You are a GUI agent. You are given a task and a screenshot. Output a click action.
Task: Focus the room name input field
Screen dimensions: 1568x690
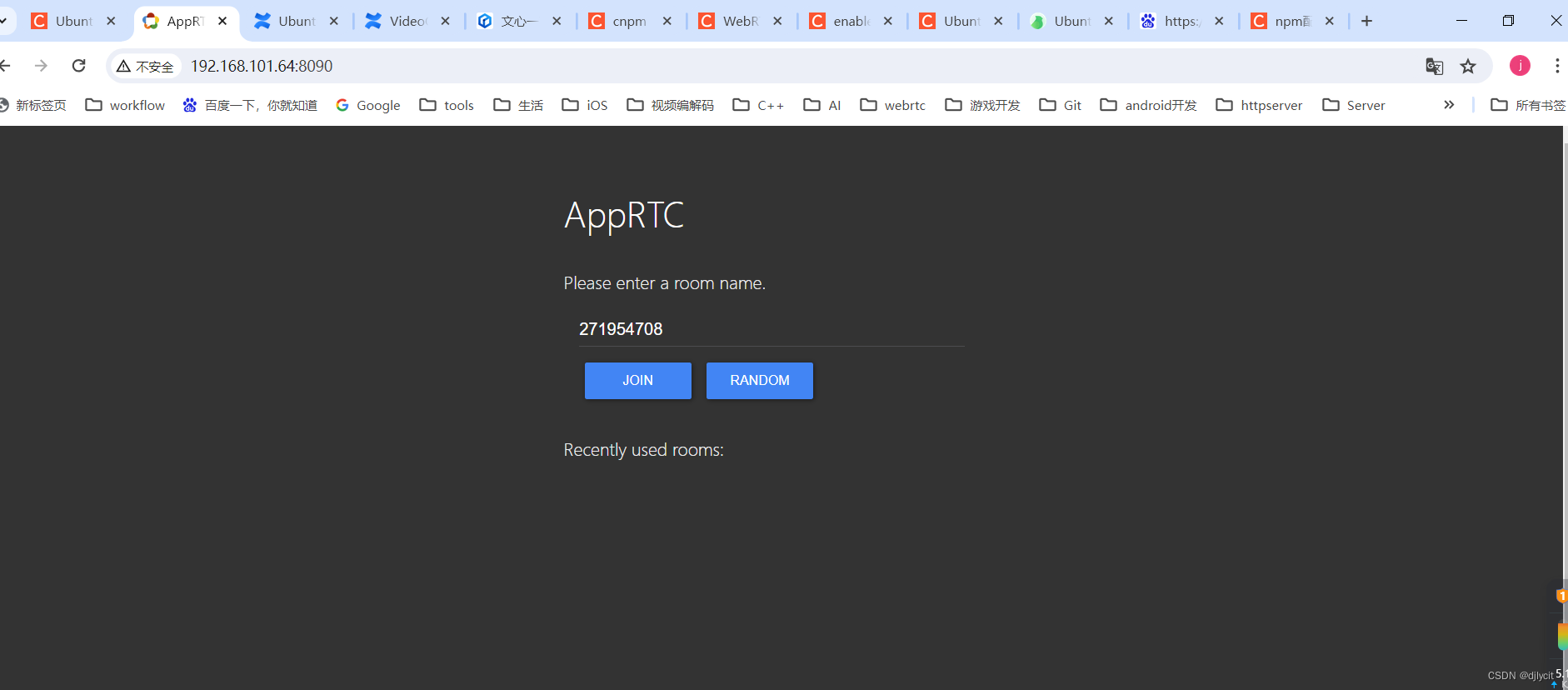[771, 329]
